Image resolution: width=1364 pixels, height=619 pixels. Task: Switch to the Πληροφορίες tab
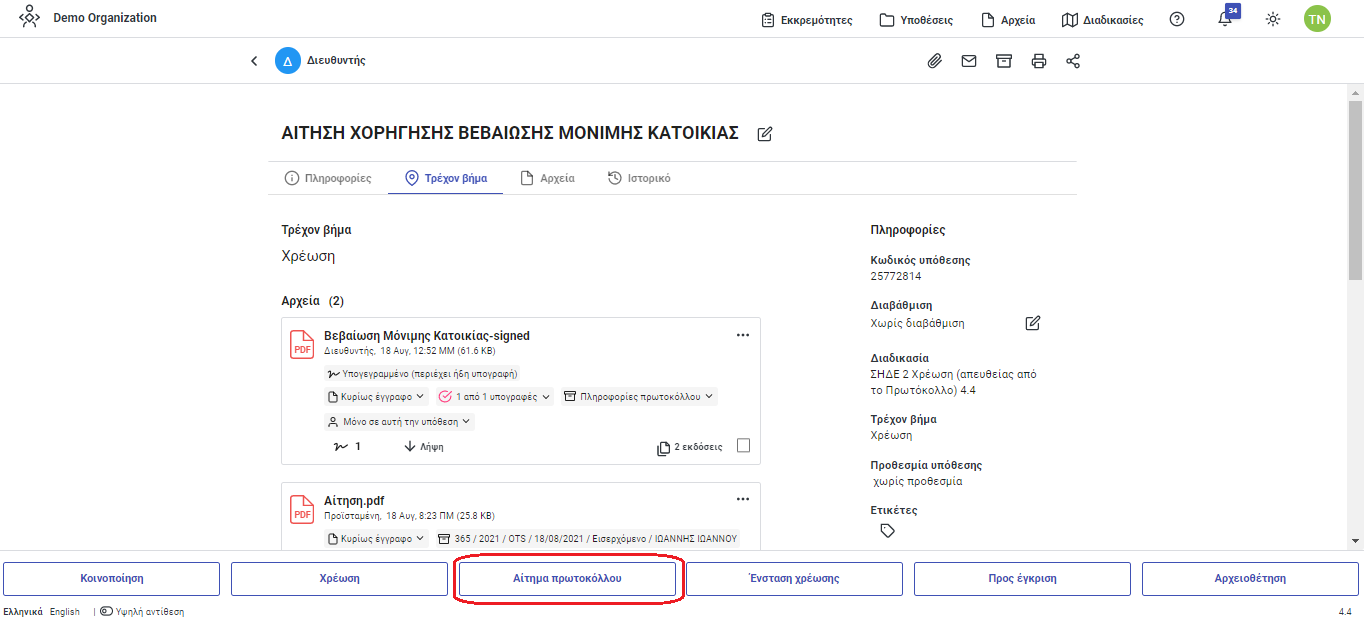[x=328, y=178]
